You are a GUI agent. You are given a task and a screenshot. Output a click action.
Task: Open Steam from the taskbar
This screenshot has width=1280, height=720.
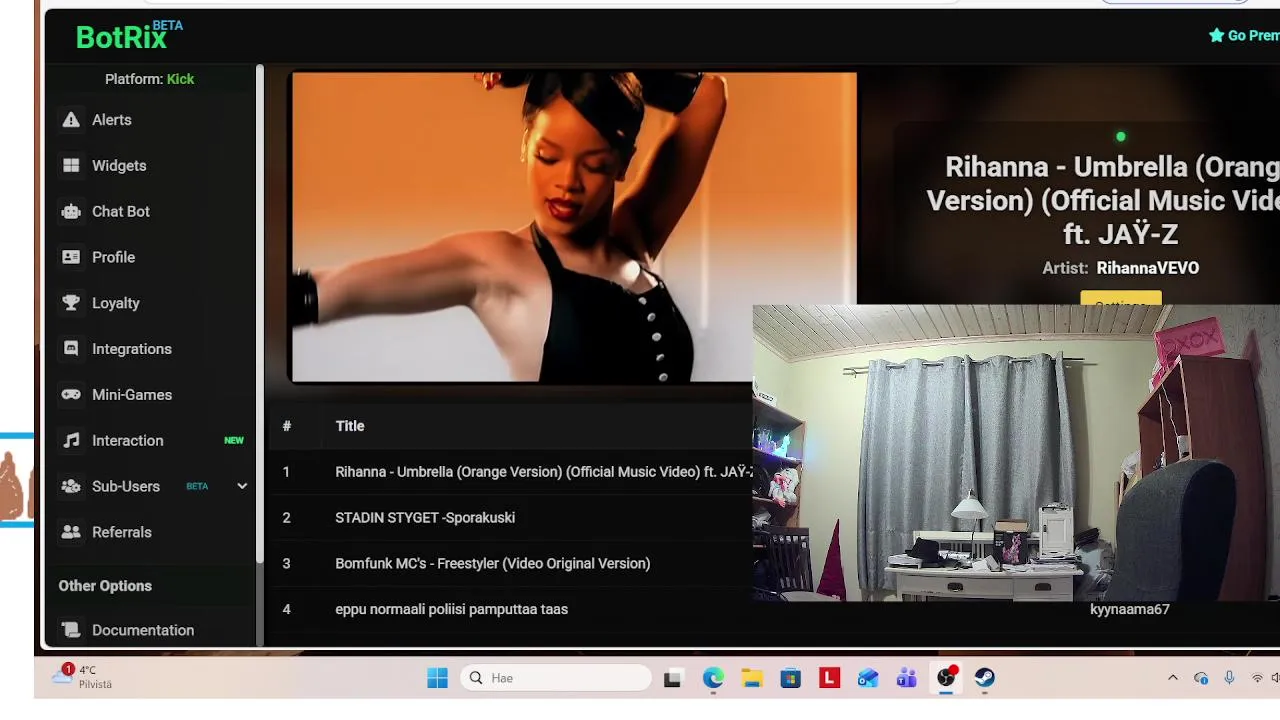coord(985,678)
